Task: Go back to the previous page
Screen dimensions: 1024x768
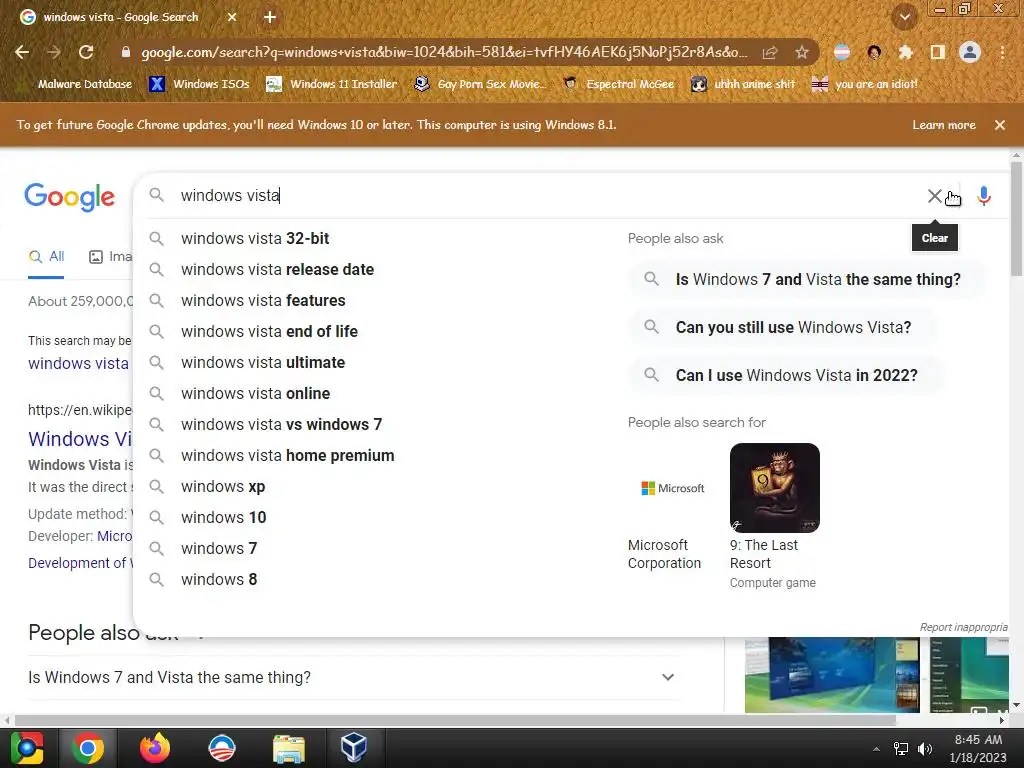Action: [x=22, y=52]
